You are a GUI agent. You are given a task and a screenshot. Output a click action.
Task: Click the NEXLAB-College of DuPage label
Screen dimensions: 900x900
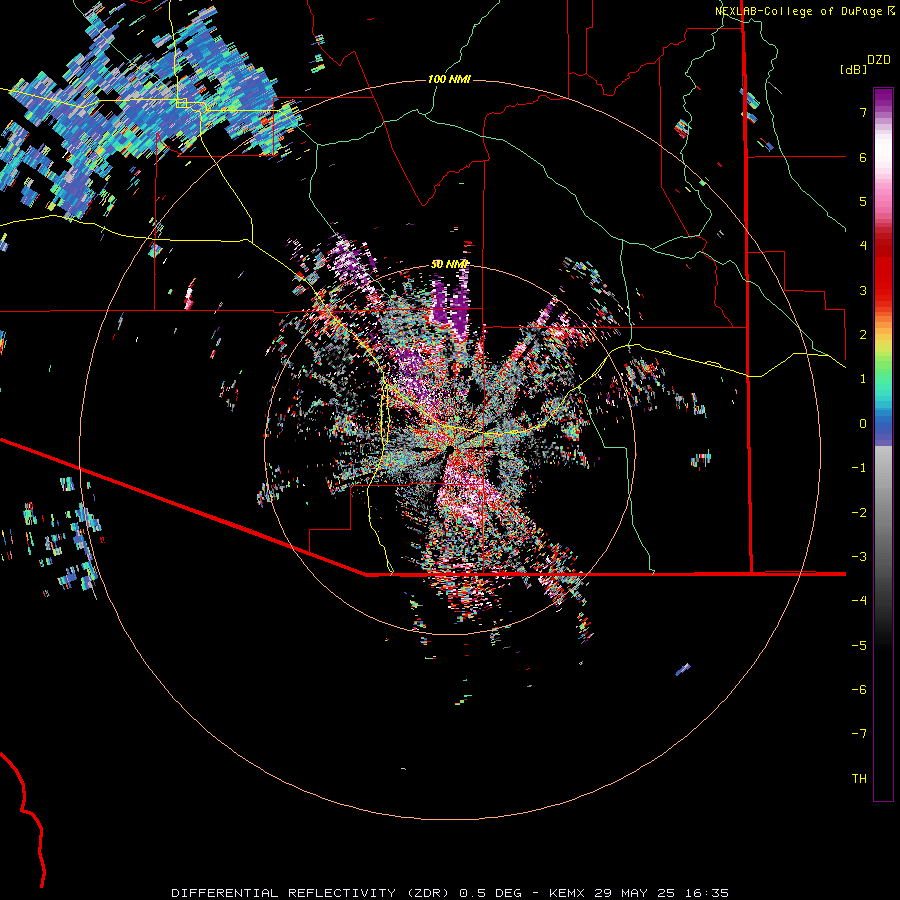pyautogui.click(x=798, y=11)
